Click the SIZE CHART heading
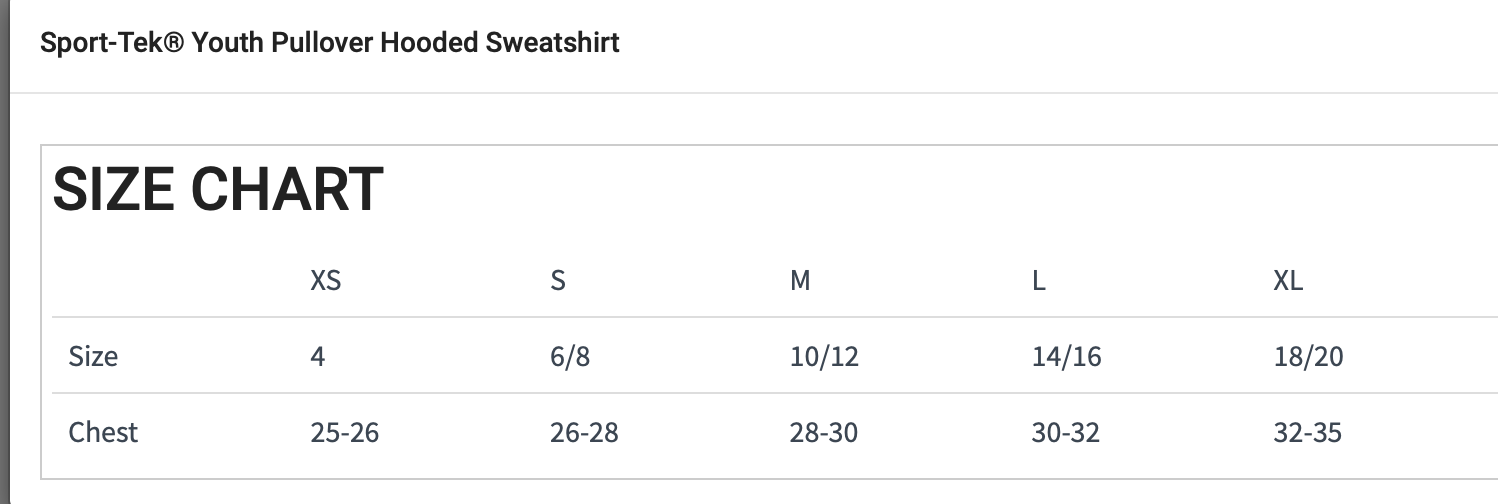The image size is (1498, 504). point(217,189)
